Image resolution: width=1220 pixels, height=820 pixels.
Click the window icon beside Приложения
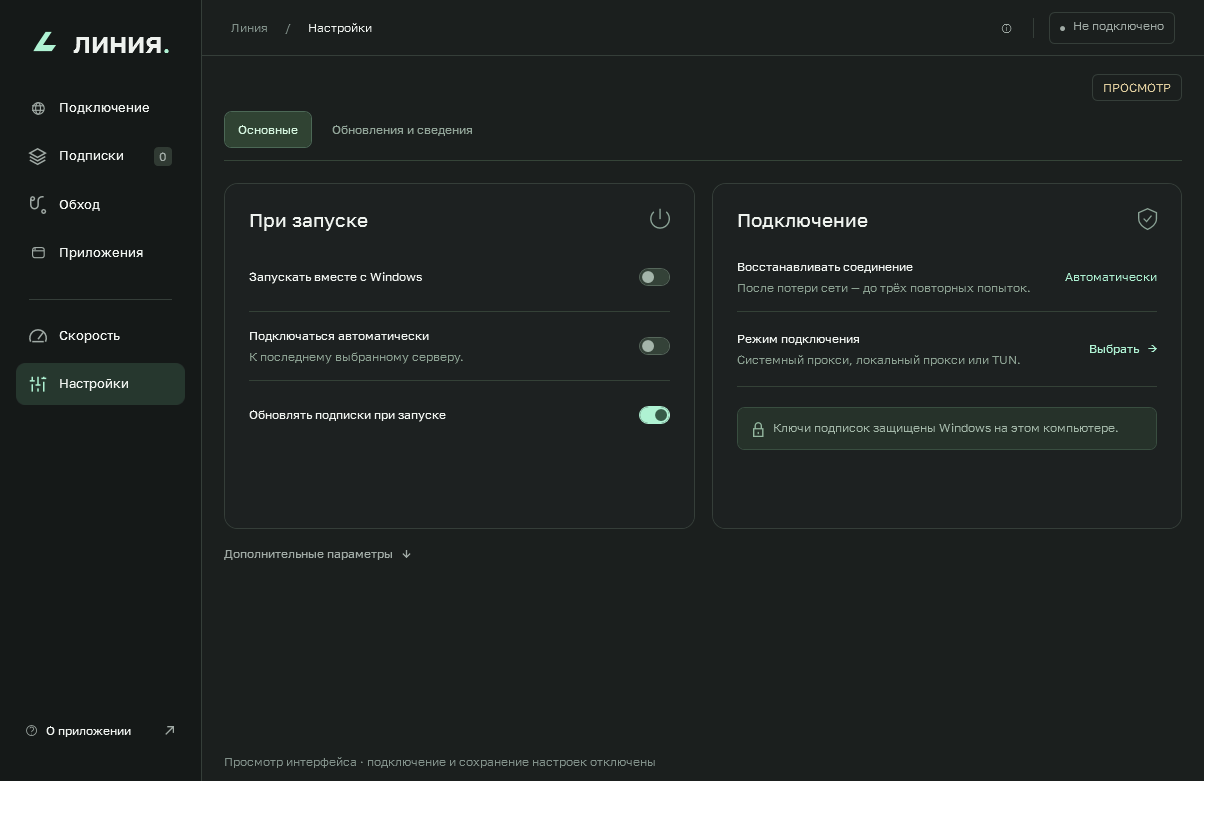pyautogui.click(x=38, y=253)
